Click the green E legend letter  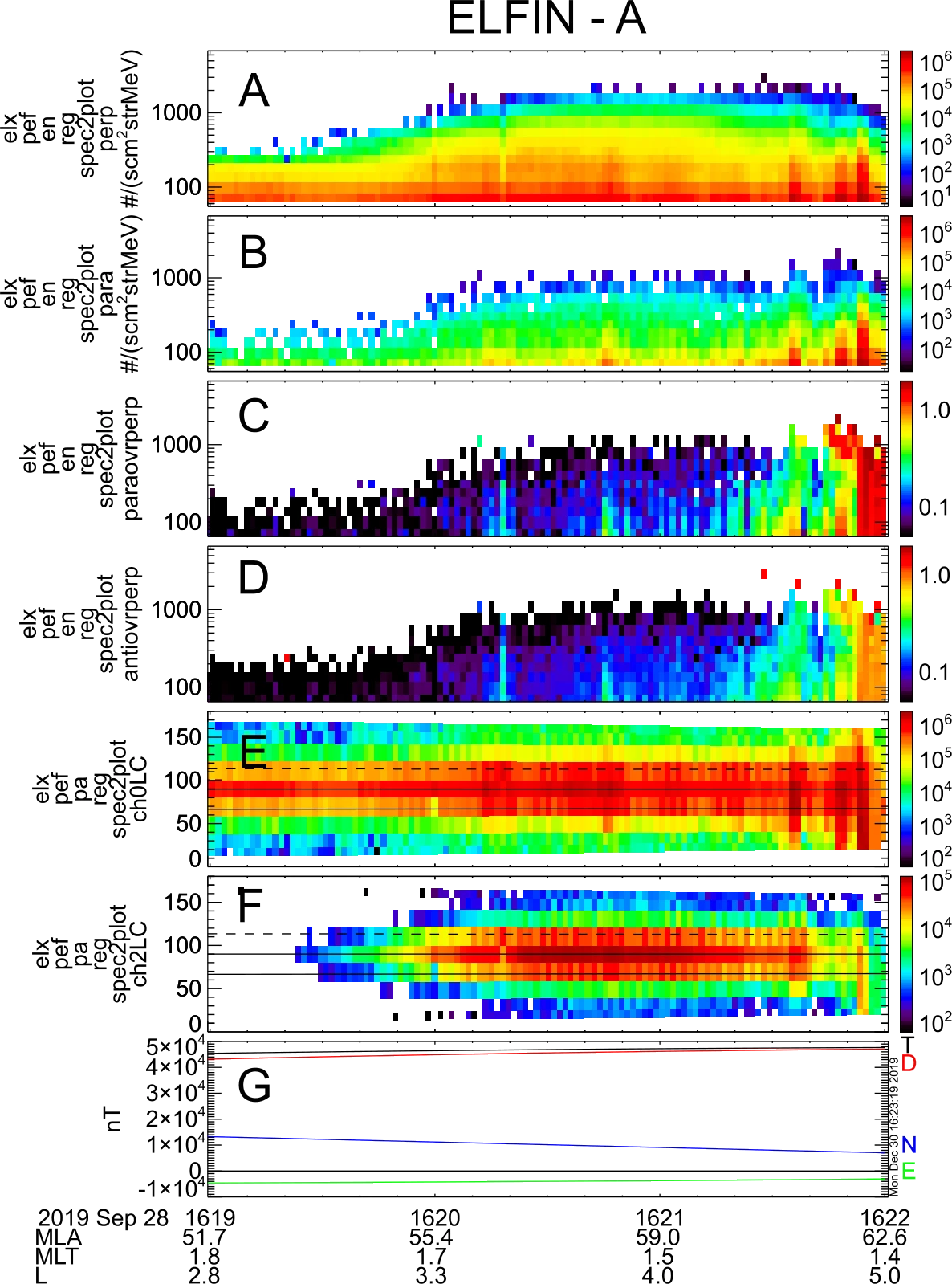click(909, 1172)
